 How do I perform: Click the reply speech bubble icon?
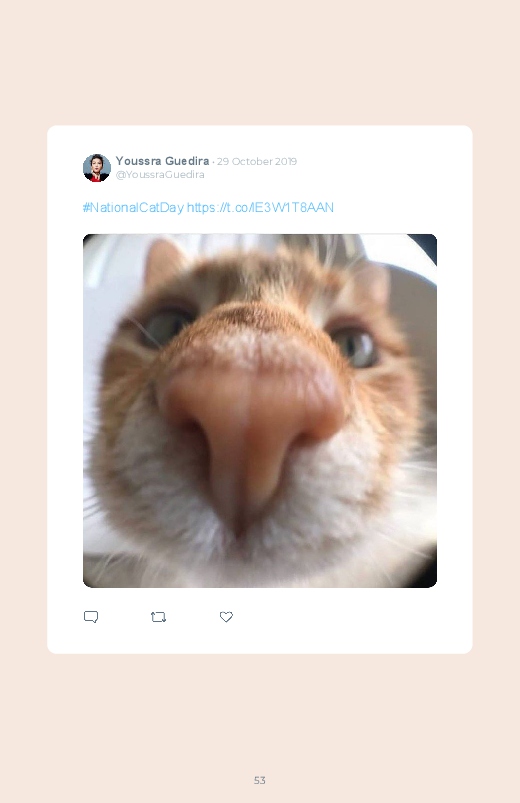tap(91, 617)
